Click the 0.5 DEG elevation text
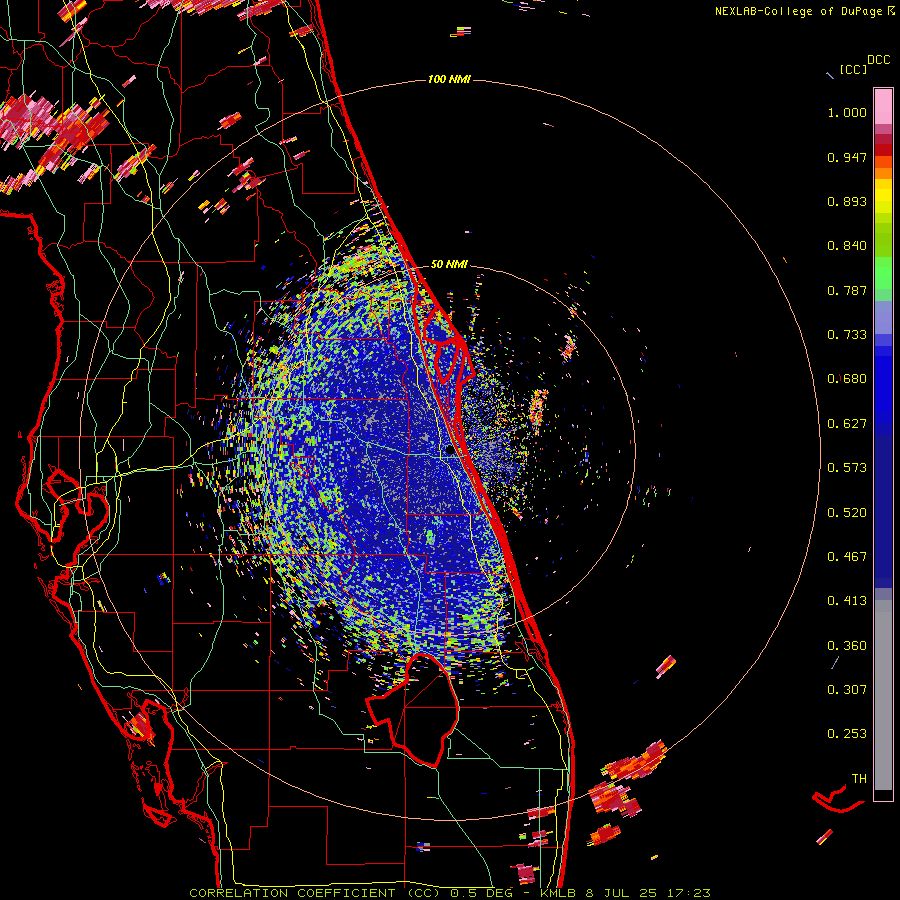 click(x=481, y=893)
